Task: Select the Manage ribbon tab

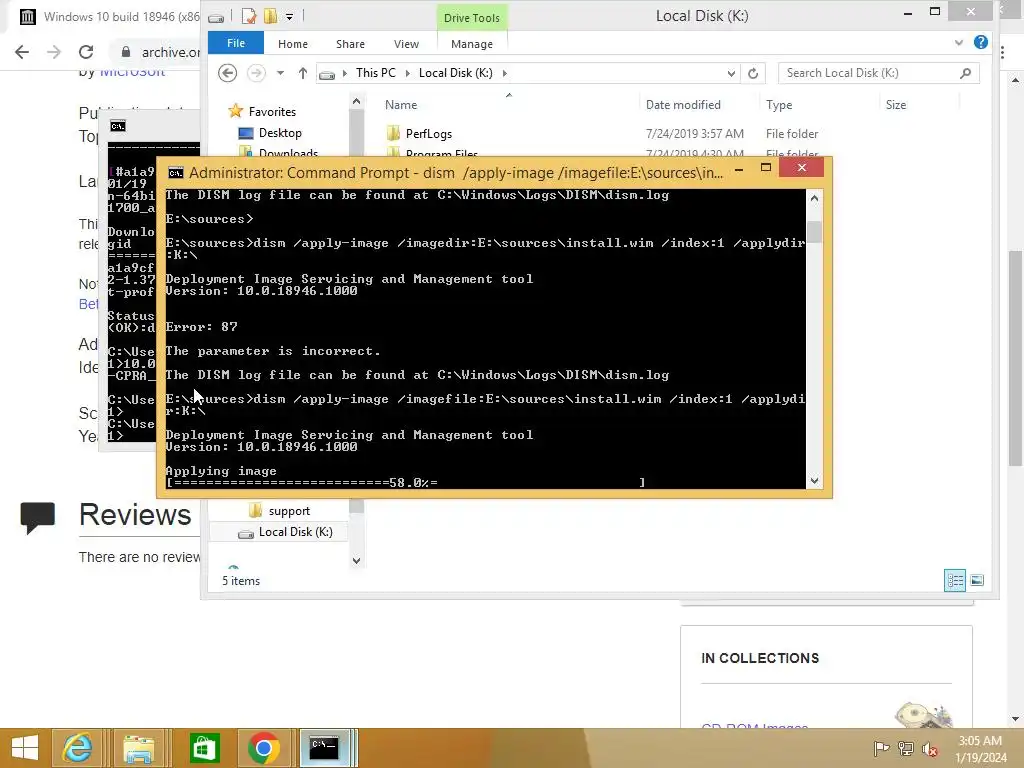Action: click(472, 44)
